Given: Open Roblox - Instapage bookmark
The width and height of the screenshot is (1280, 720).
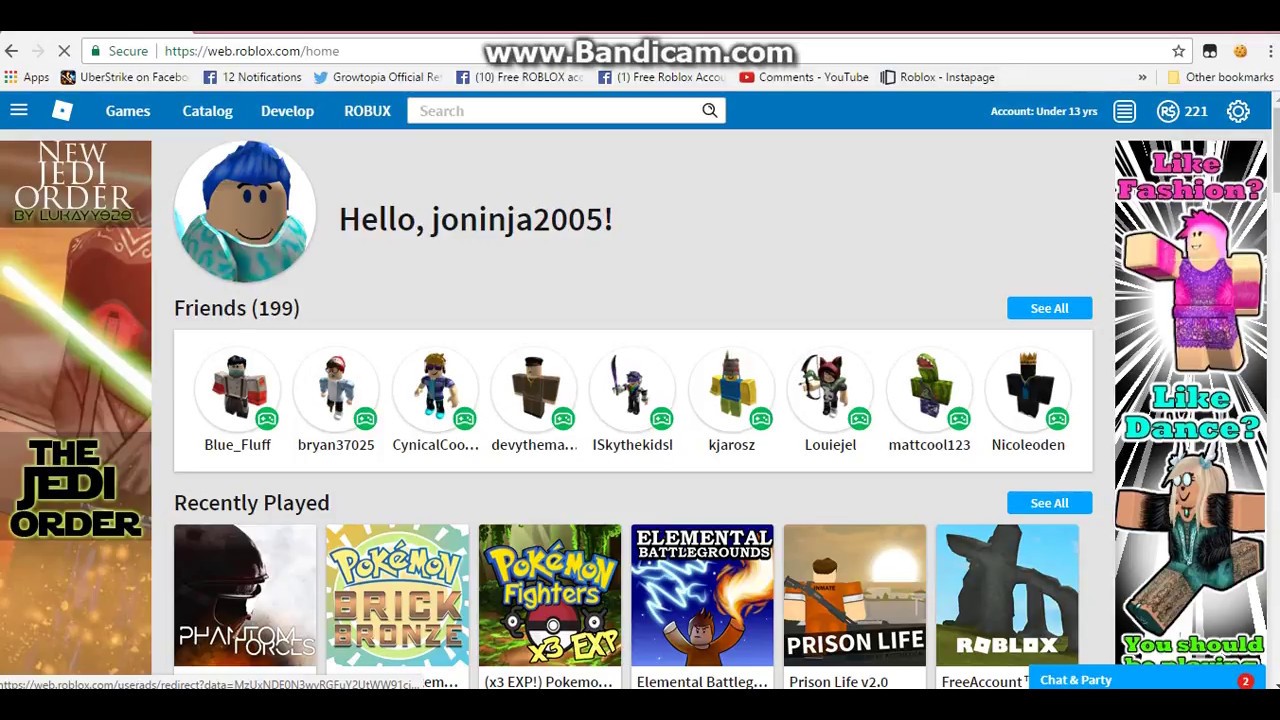Looking at the screenshot, I should 938,77.
